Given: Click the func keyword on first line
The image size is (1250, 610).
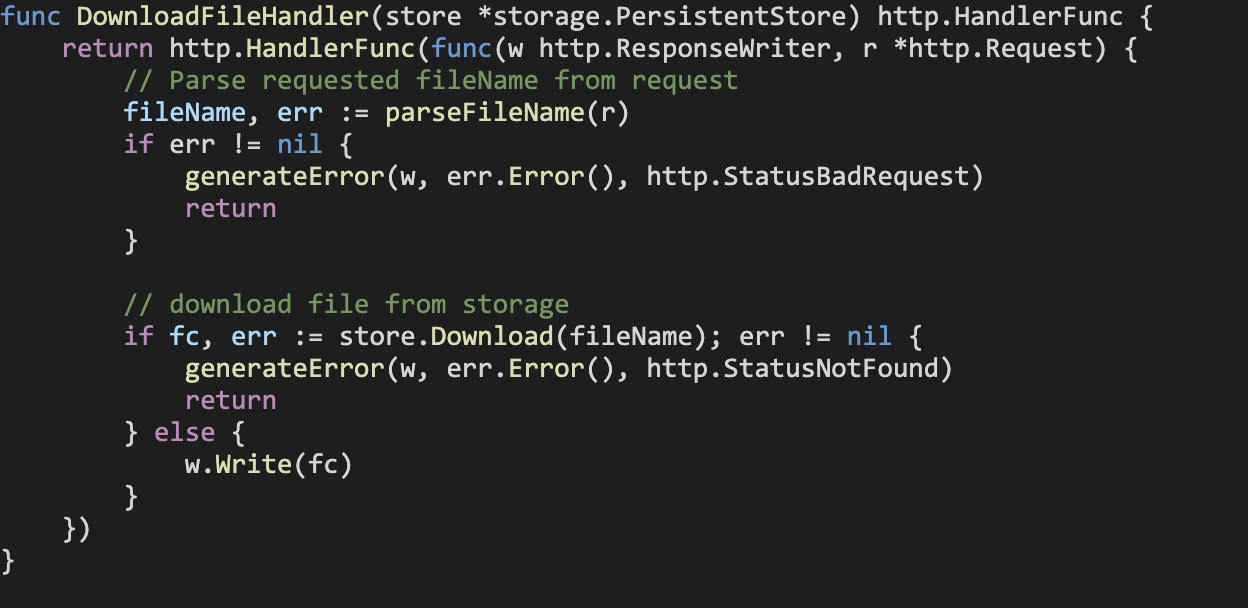Looking at the screenshot, I should click(31, 17).
